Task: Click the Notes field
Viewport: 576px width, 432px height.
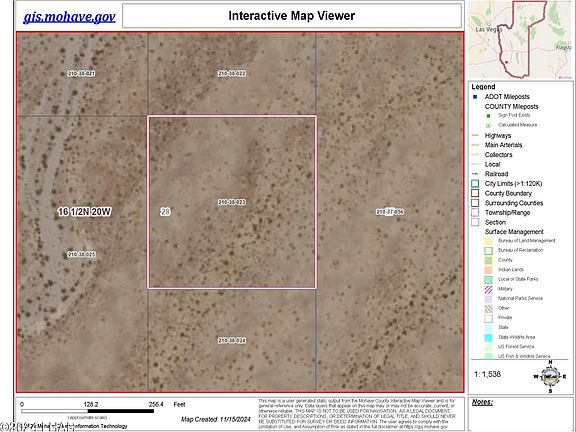Action: tap(520, 413)
